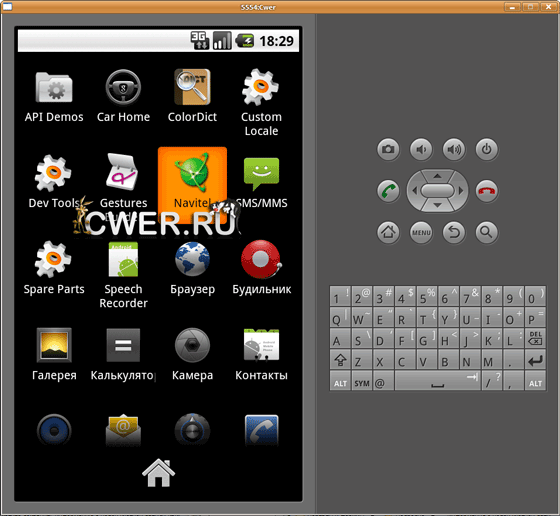Open the email envelope app
The image size is (560, 516).
pos(123,431)
